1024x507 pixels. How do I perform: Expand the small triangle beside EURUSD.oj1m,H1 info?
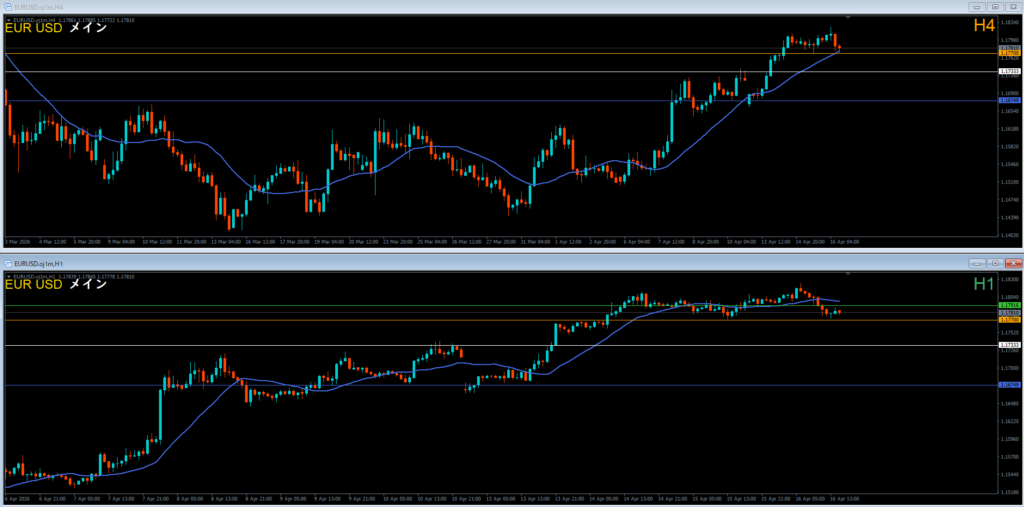click(9, 275)
